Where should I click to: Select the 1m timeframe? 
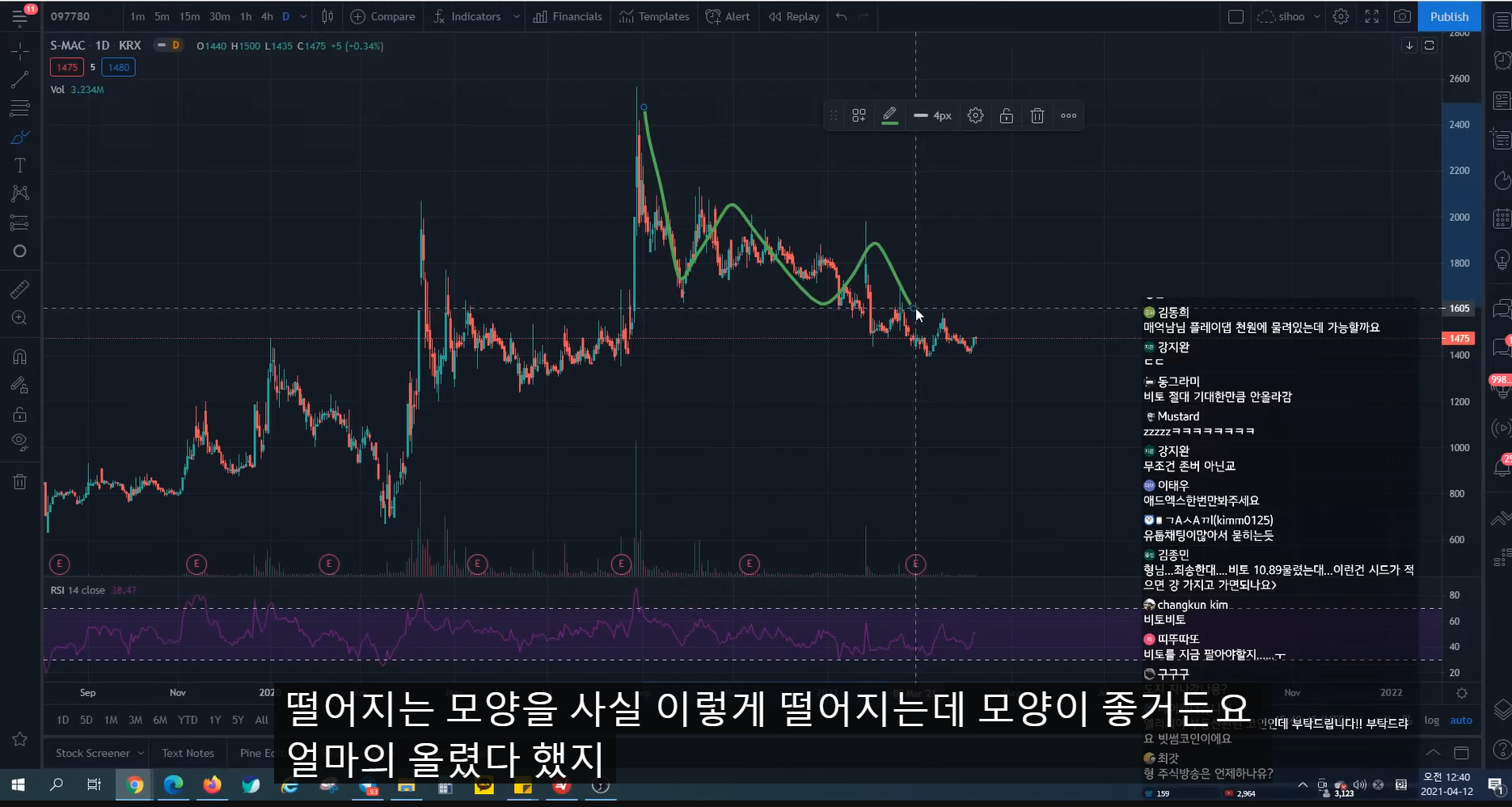137,16
